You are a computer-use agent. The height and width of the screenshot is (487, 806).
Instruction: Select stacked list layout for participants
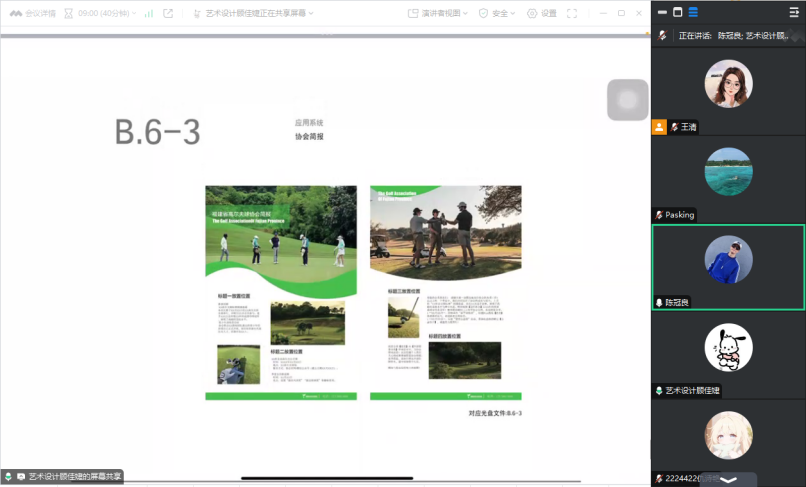point(693,12)
